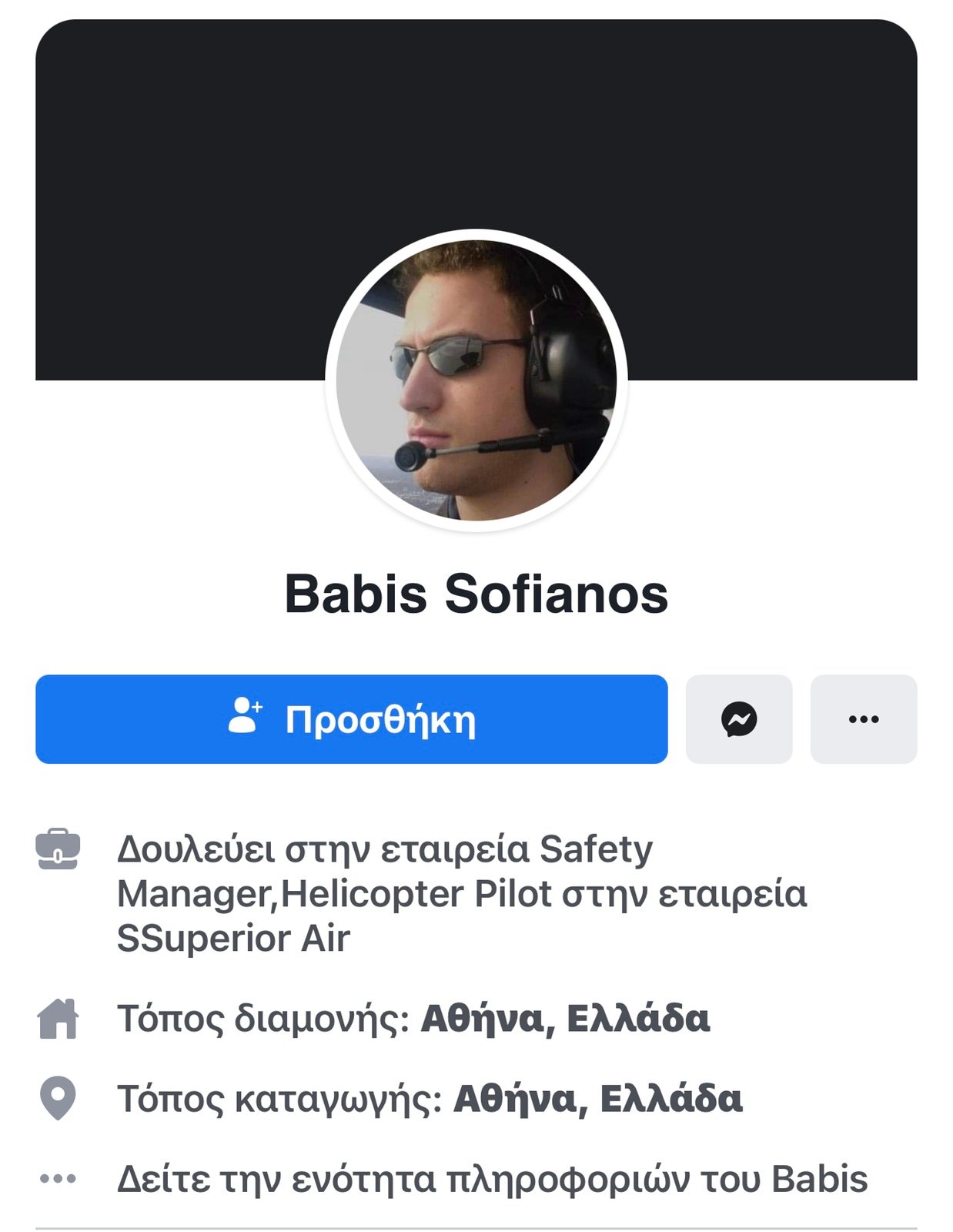953x1232 pixels.
Task: Click the Τόπος διαμονής label
Action: point(263,1019)
